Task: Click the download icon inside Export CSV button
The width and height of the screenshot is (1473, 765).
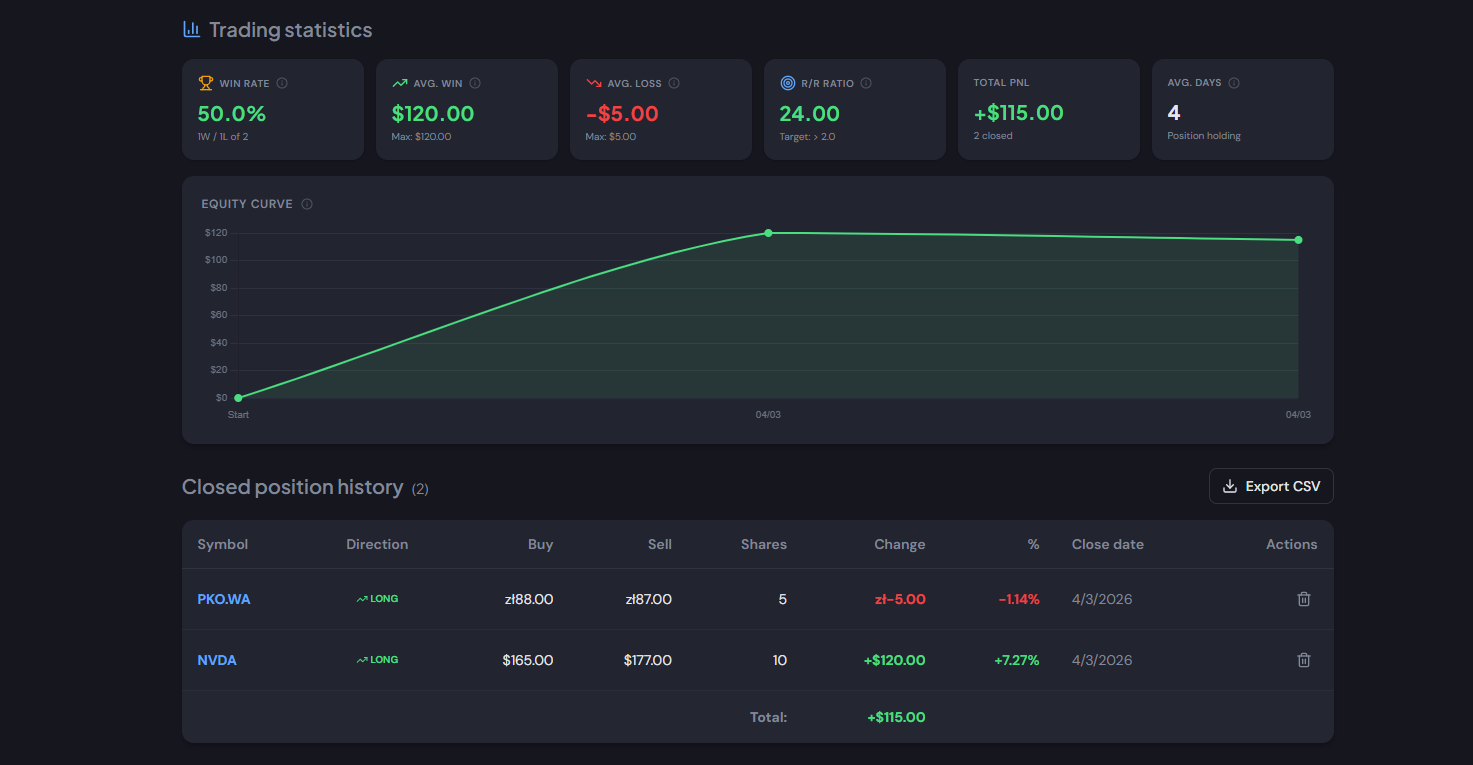Action: click(x=1229, y=485)
